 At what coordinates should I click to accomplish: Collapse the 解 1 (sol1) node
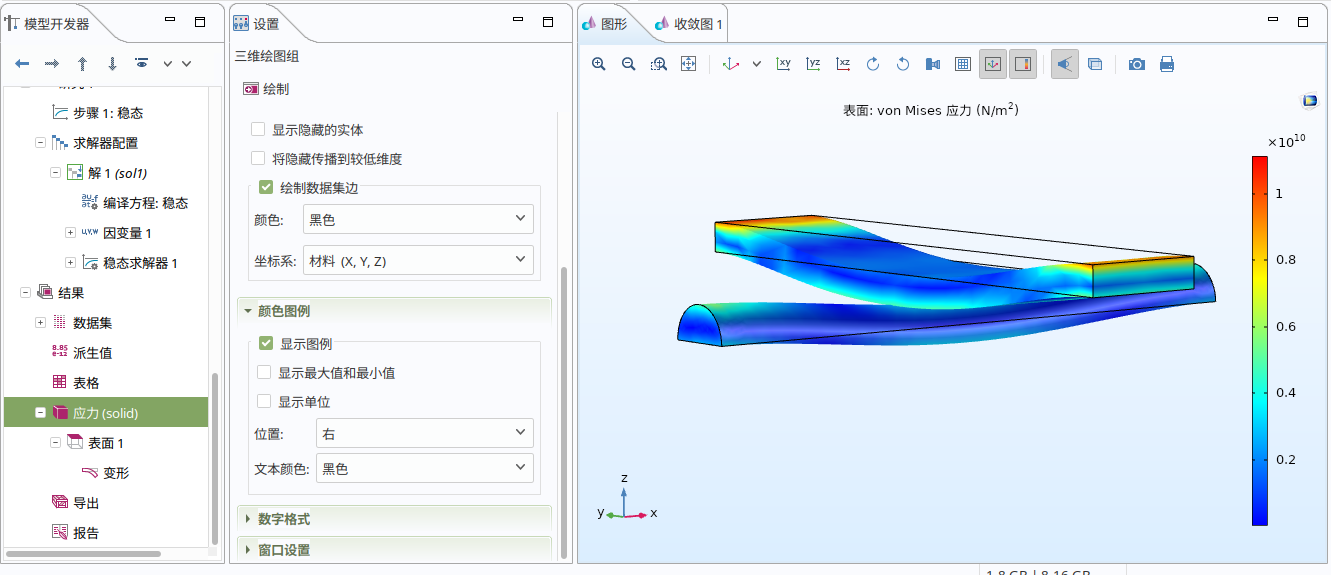(56, 173)
